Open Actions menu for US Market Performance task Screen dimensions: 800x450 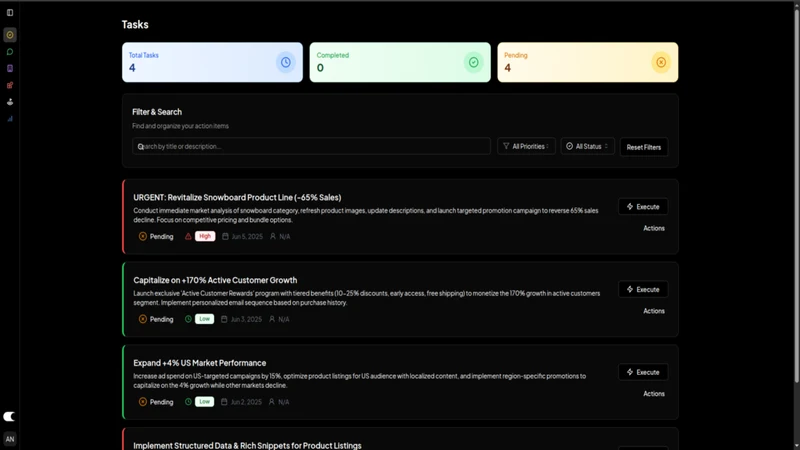654,393
